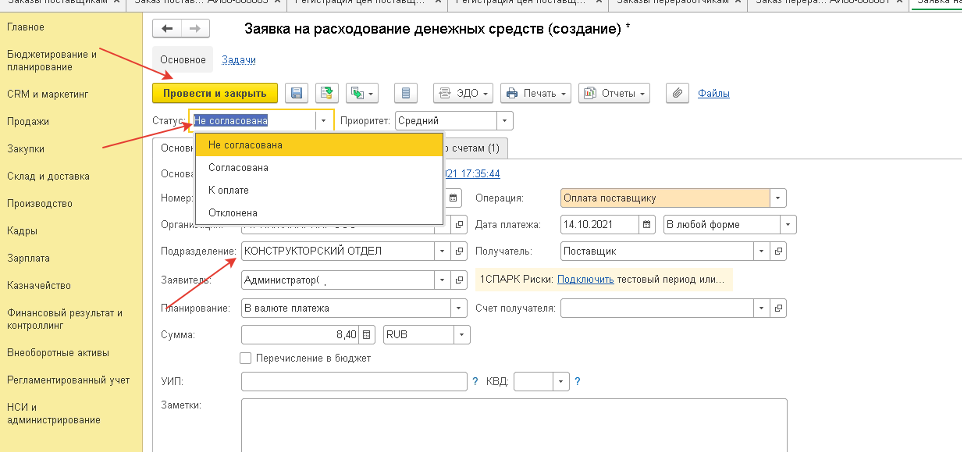The width and height of the screenshot is (962, 452).
Task: Click the help question mark after УИП
Action: pyautogui.click(x=475, y=381)
